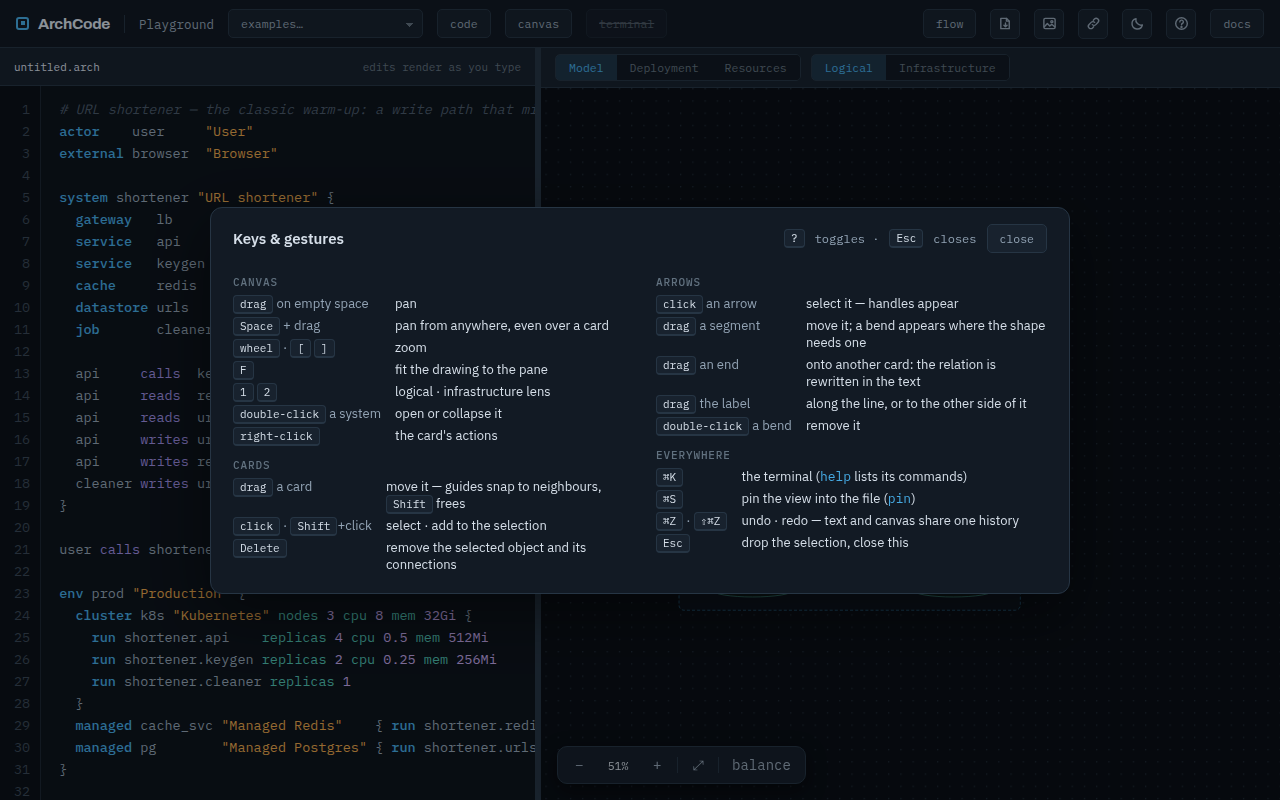
Task: Close the Keys & gestures dialog
Action: tap(1016, 239)
